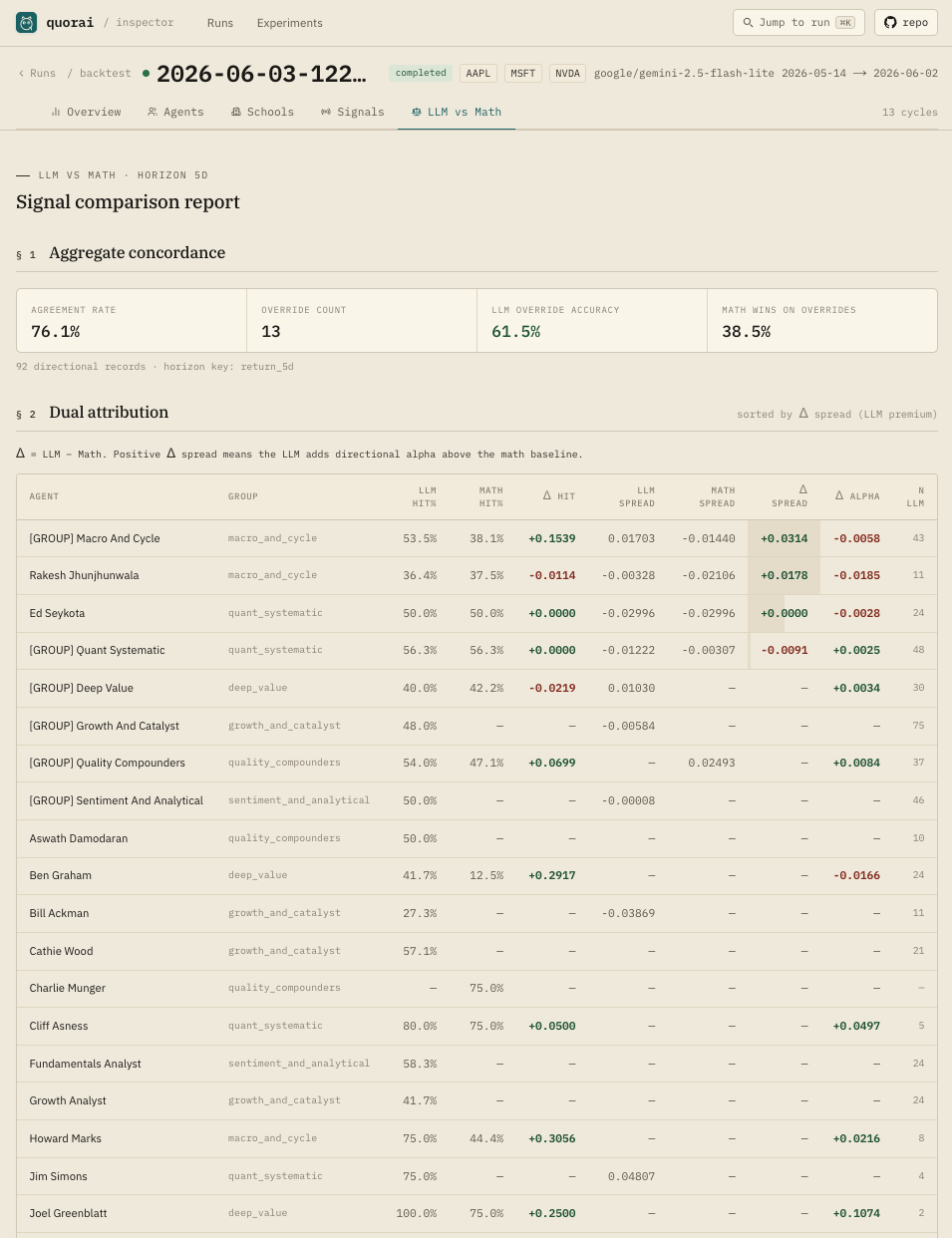Sort by the LLM HIT% column header
This screenshot has width=952, height=1238.
[426, 496]
